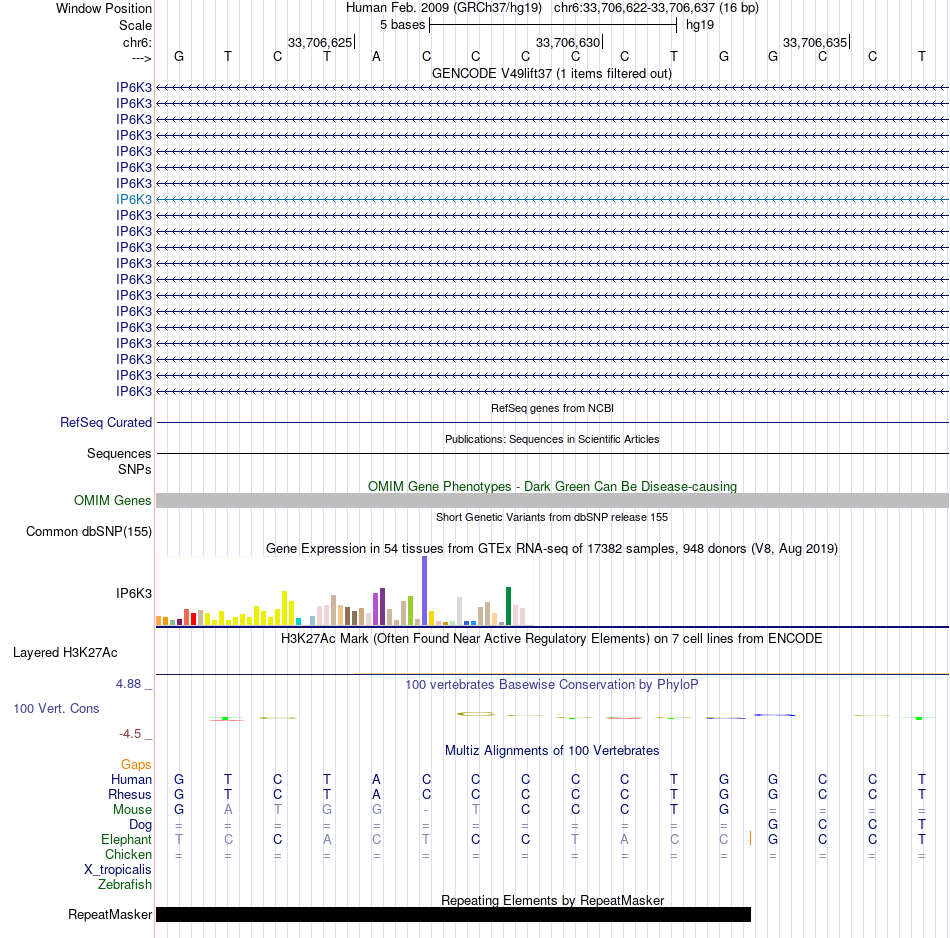Image resolution: width=950 pixels, height=938 pixels.
Task: Click the Sequences track label
Action: [x=119, y=453]
